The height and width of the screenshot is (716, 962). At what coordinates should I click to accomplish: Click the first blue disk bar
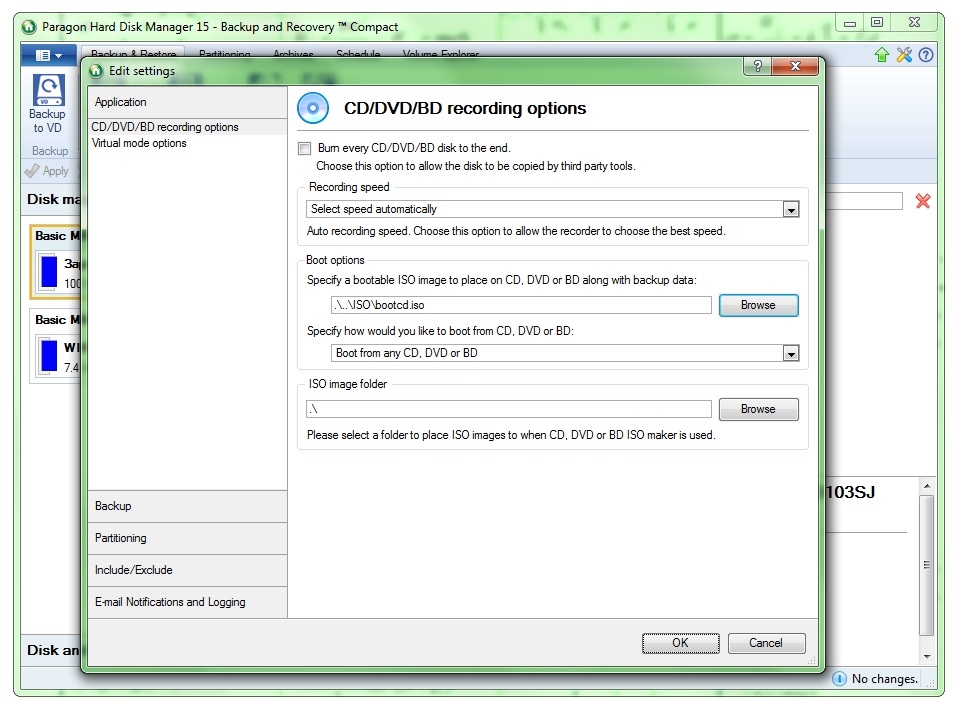pos(48,272)
